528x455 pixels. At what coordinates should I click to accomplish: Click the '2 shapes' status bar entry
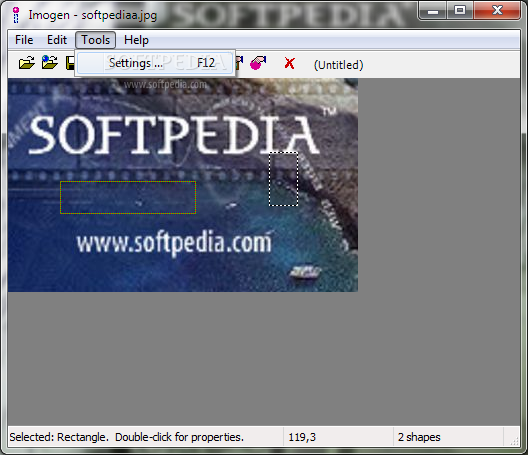tap(419, 437)
